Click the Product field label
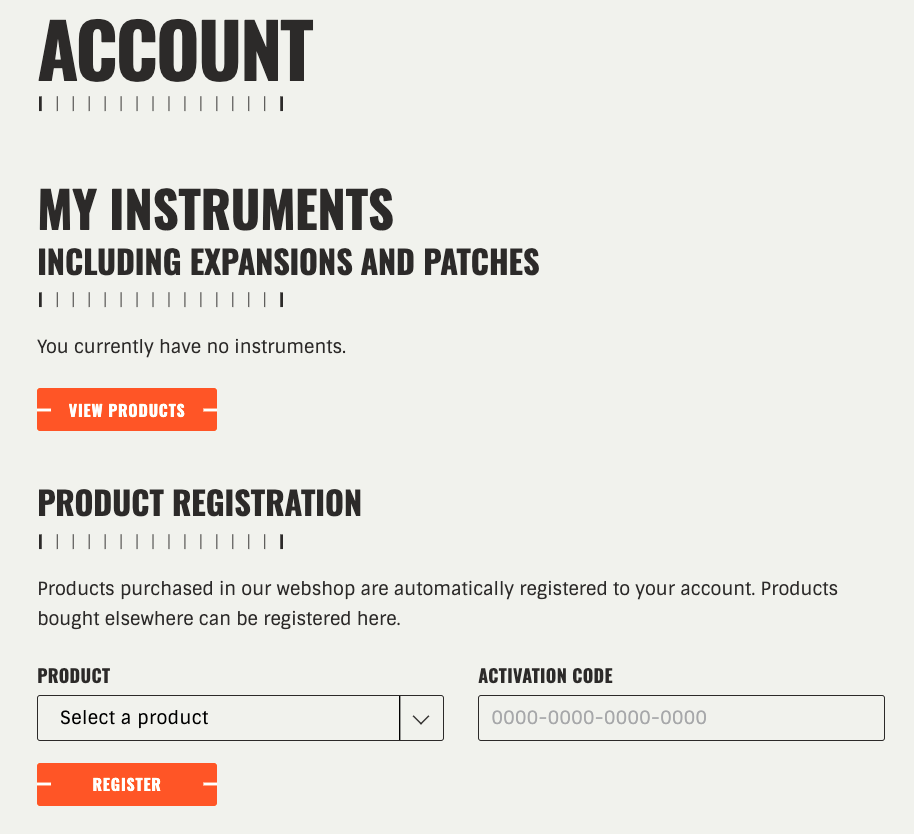 pyautogui.click(x=74, y=676)
